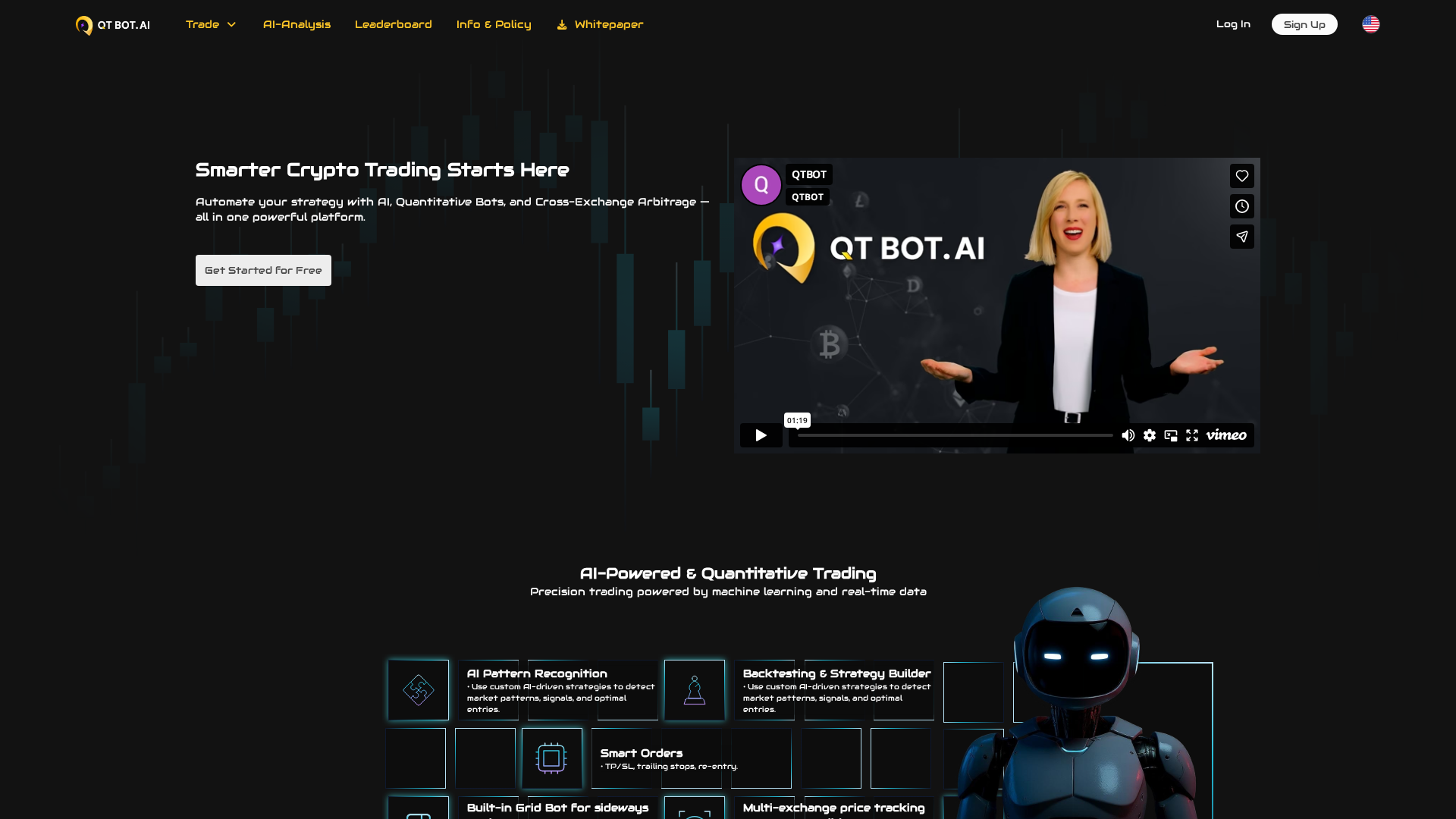This screenshot has width=1456, height=819.
Task: Open the US flag language selector
Action: click(x=1370, y=24)
